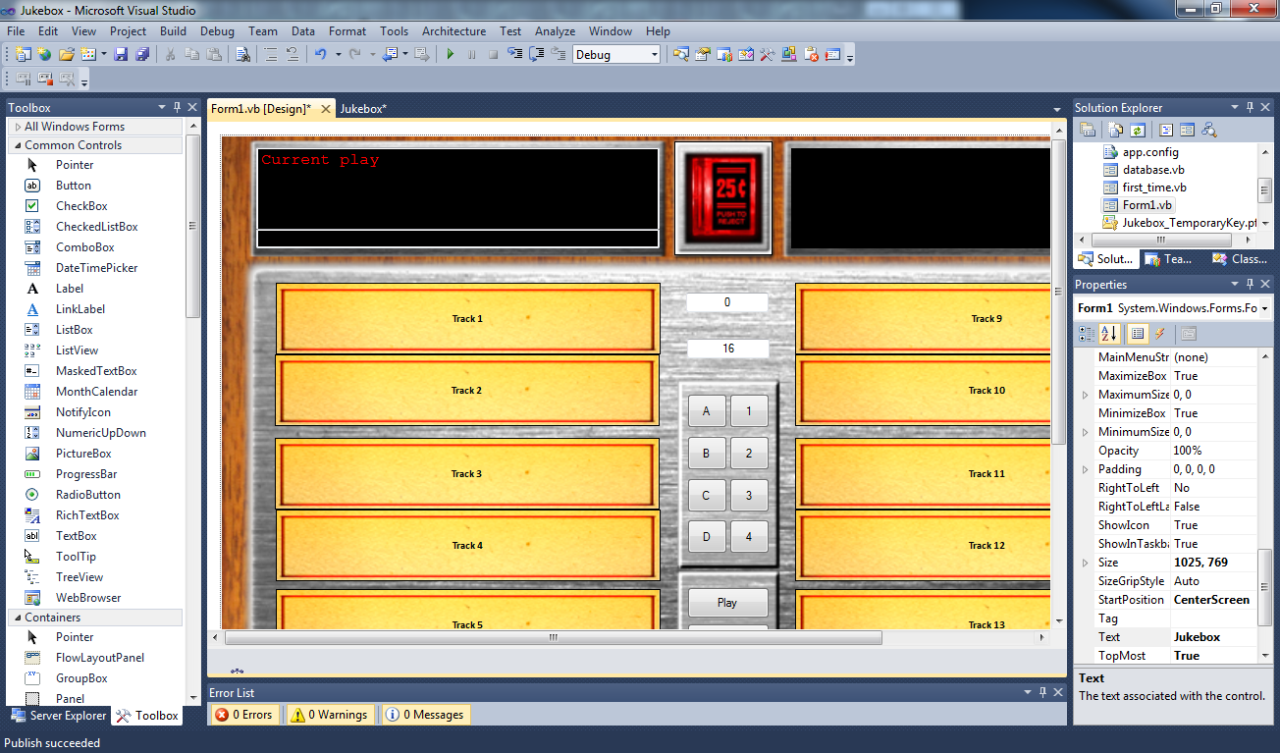1280x753 pixels.
Task: Click the designer's horizontal scrollbar thumb
Action: (553, 637)
